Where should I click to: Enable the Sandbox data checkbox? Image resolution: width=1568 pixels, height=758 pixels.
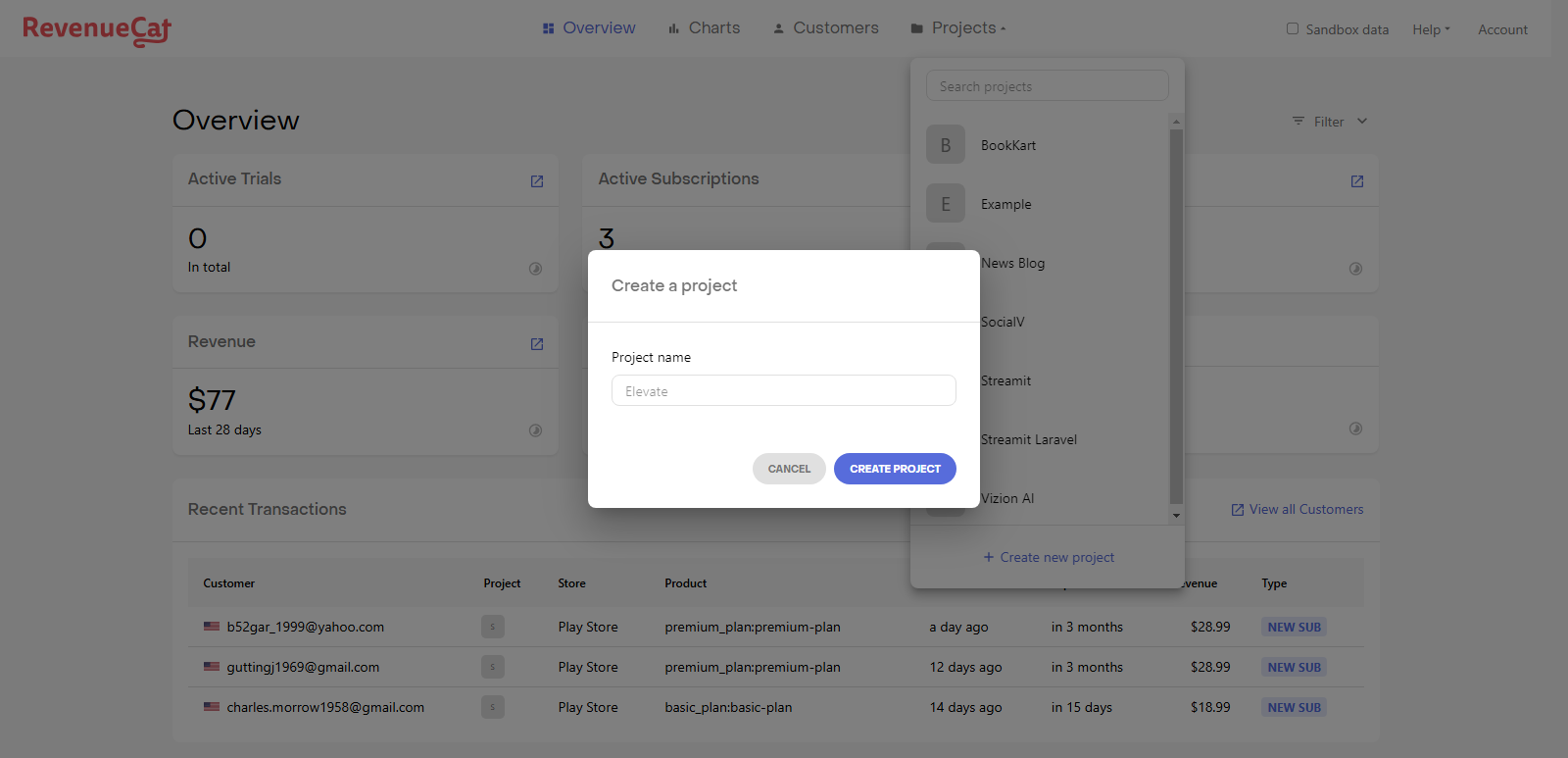click(1293, 29)
